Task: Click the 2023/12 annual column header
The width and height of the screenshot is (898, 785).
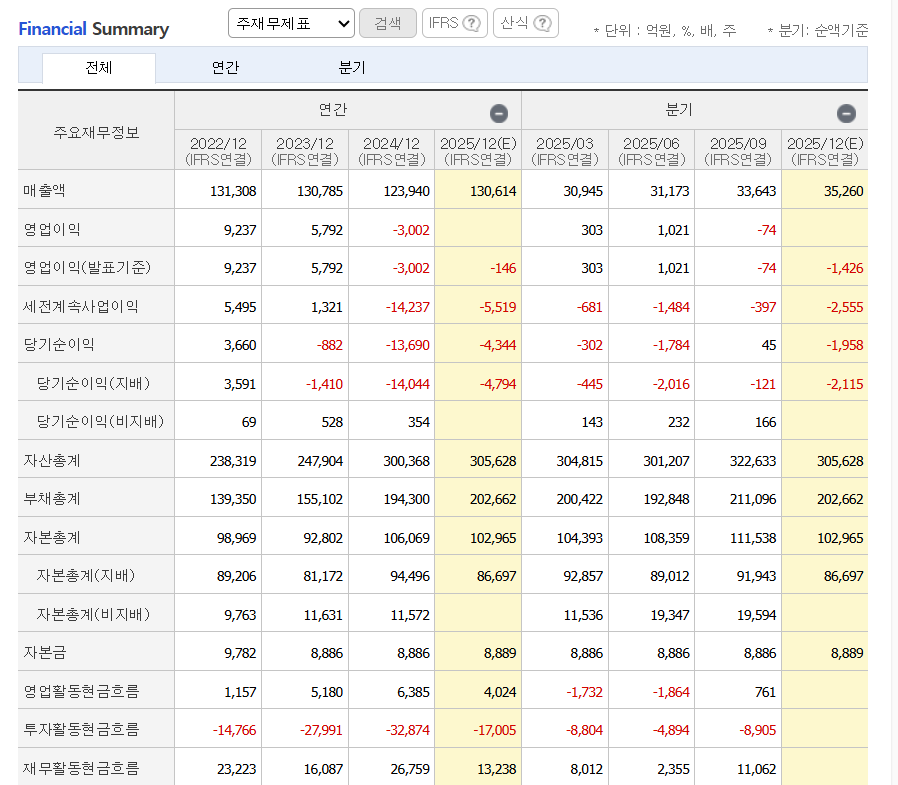Action: (x=305, y=151)
